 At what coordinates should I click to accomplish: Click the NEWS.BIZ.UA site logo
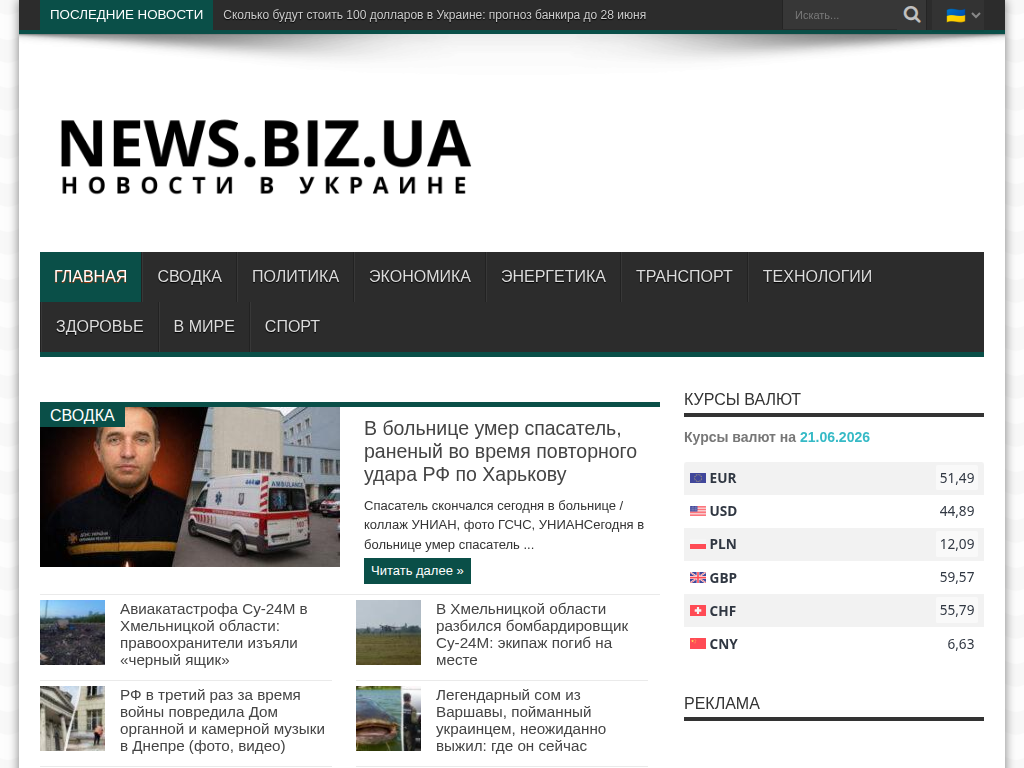click(x=264, y=157)
